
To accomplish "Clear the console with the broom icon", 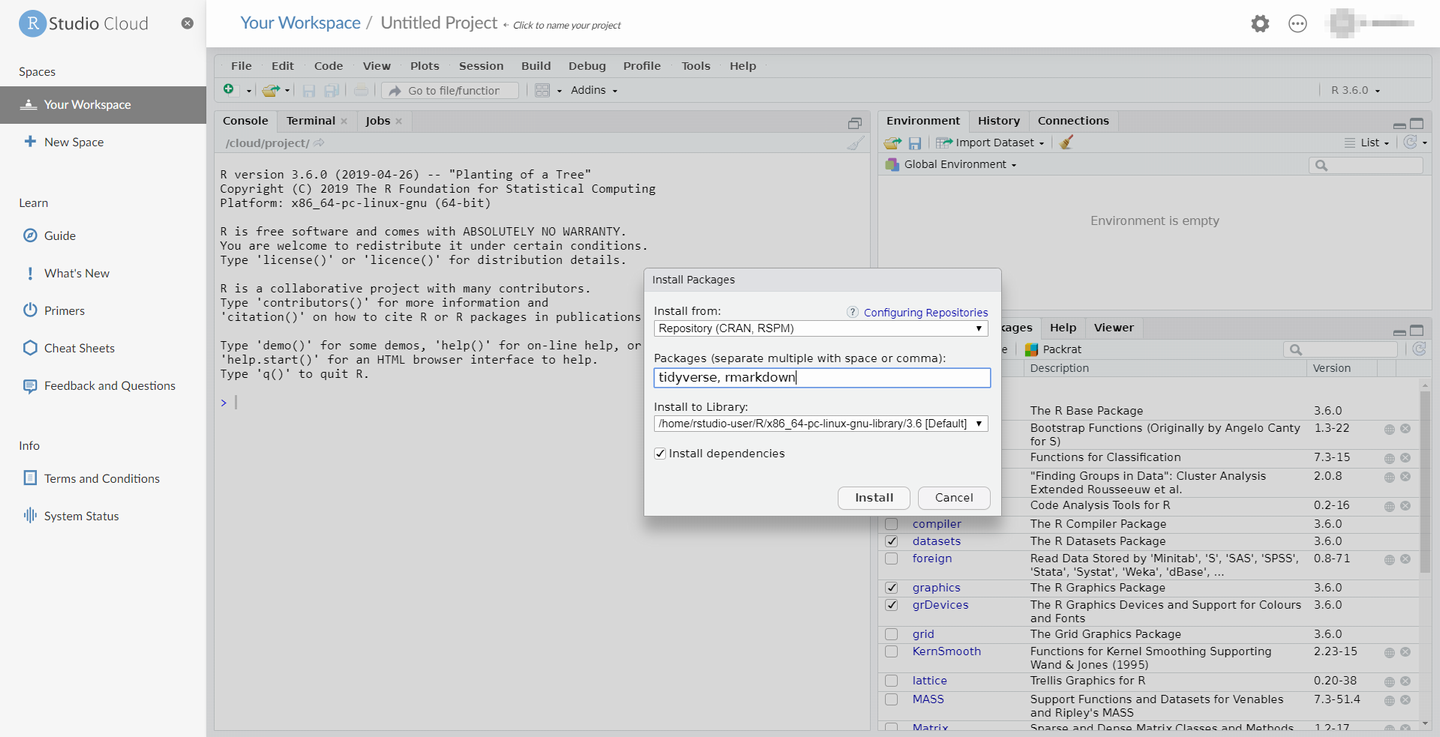I will (x=855, y=143).
